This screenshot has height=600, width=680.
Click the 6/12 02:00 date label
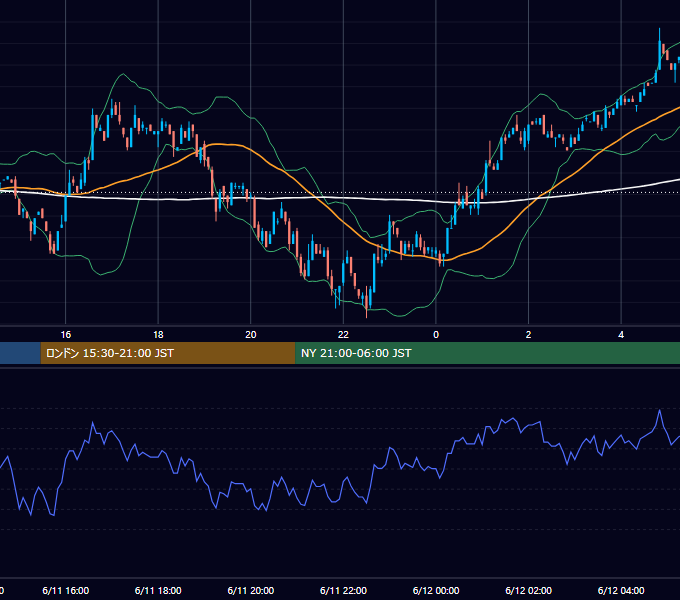(x=528, y=590)
